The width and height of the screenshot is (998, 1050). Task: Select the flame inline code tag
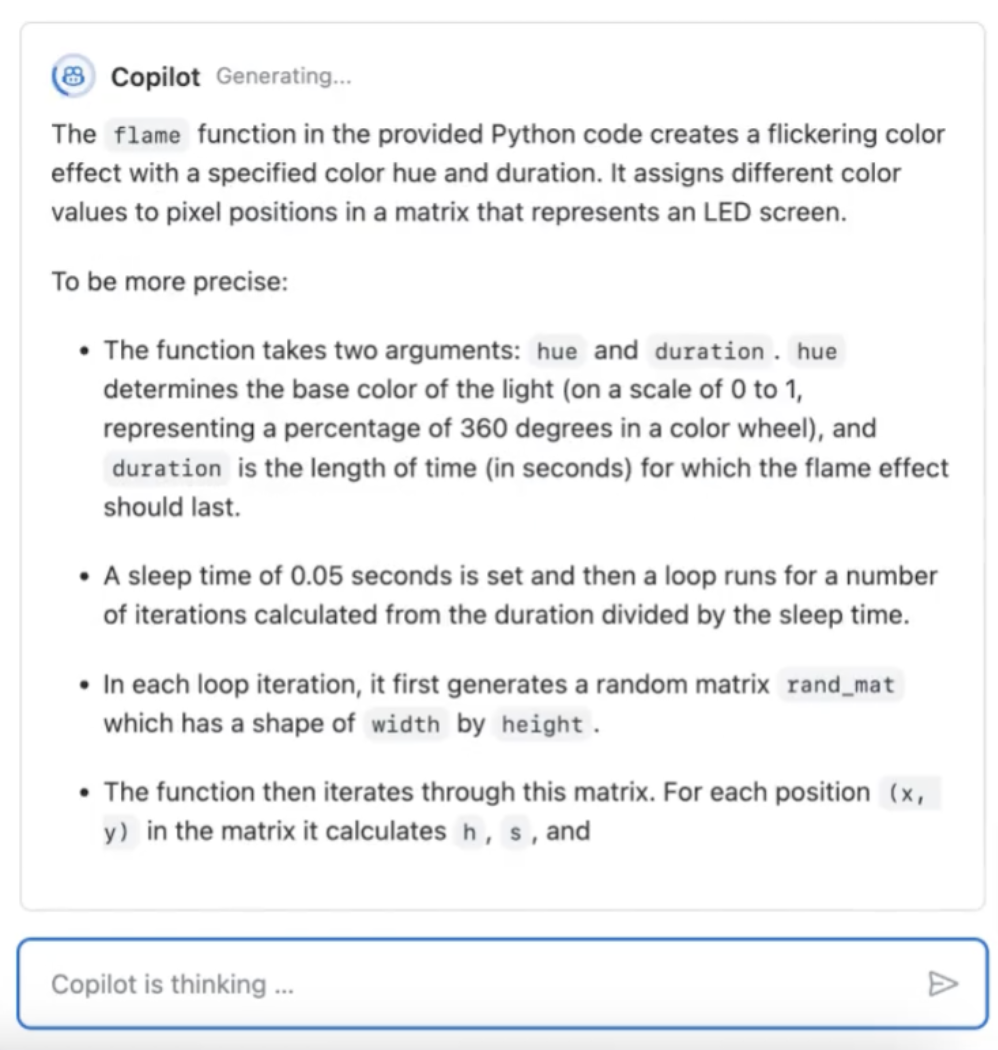pos(147,135)
